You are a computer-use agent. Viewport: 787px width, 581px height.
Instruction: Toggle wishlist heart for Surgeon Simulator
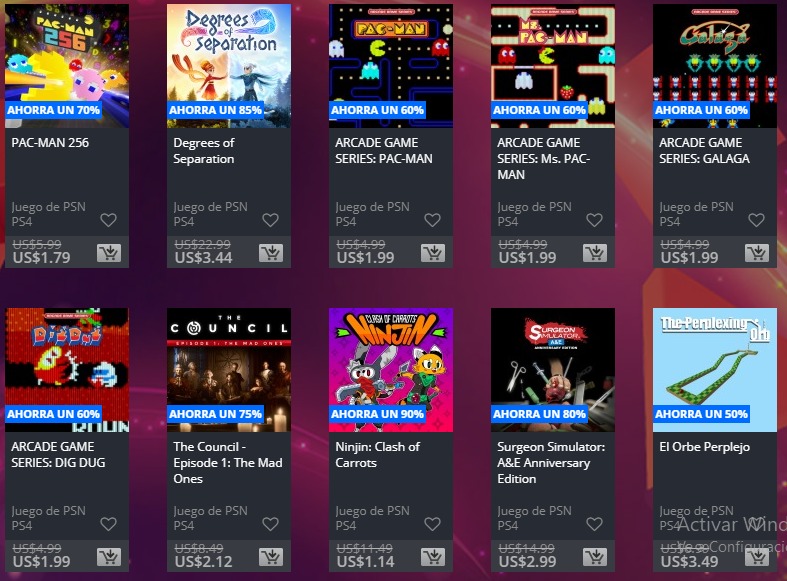(x=594, y=524)
